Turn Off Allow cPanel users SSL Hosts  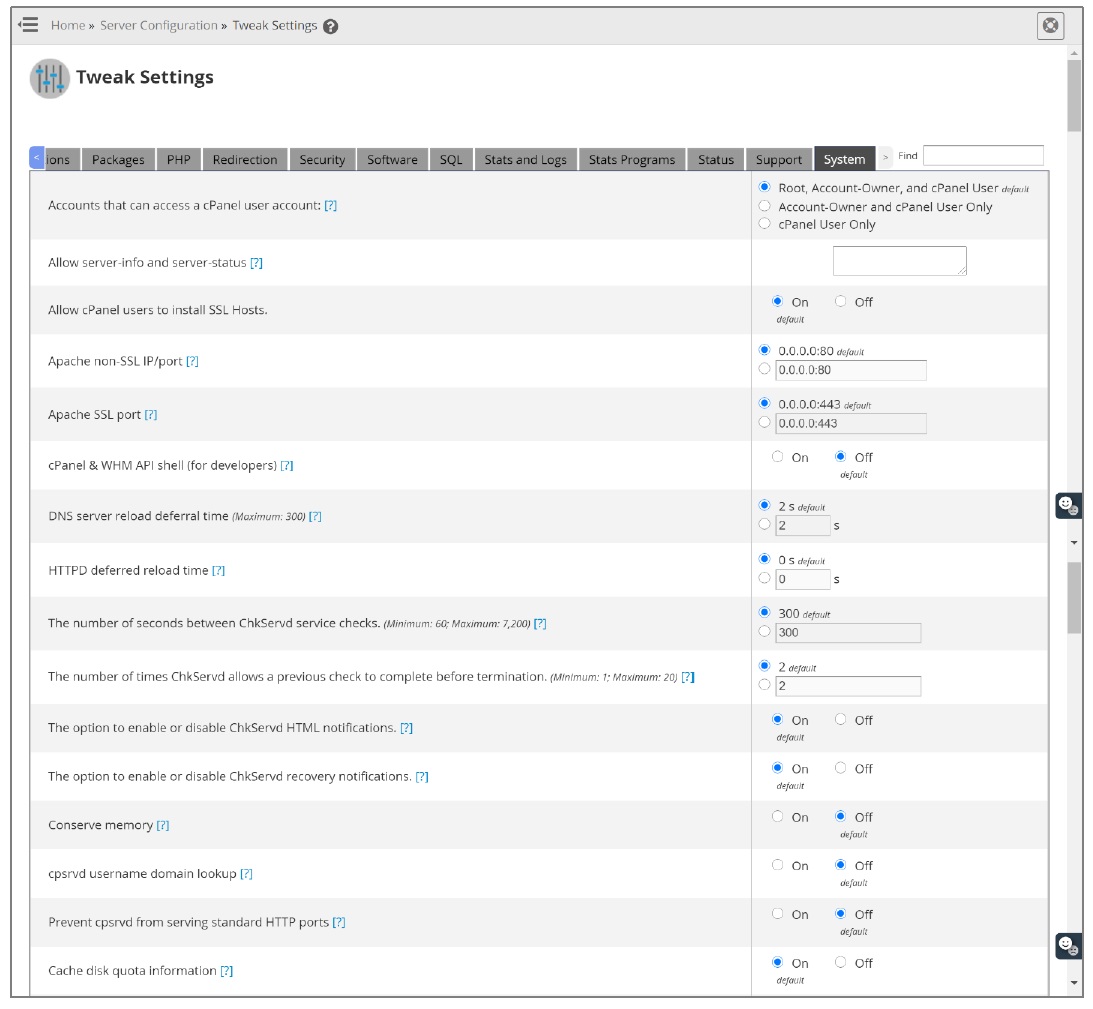click(841, 301)
